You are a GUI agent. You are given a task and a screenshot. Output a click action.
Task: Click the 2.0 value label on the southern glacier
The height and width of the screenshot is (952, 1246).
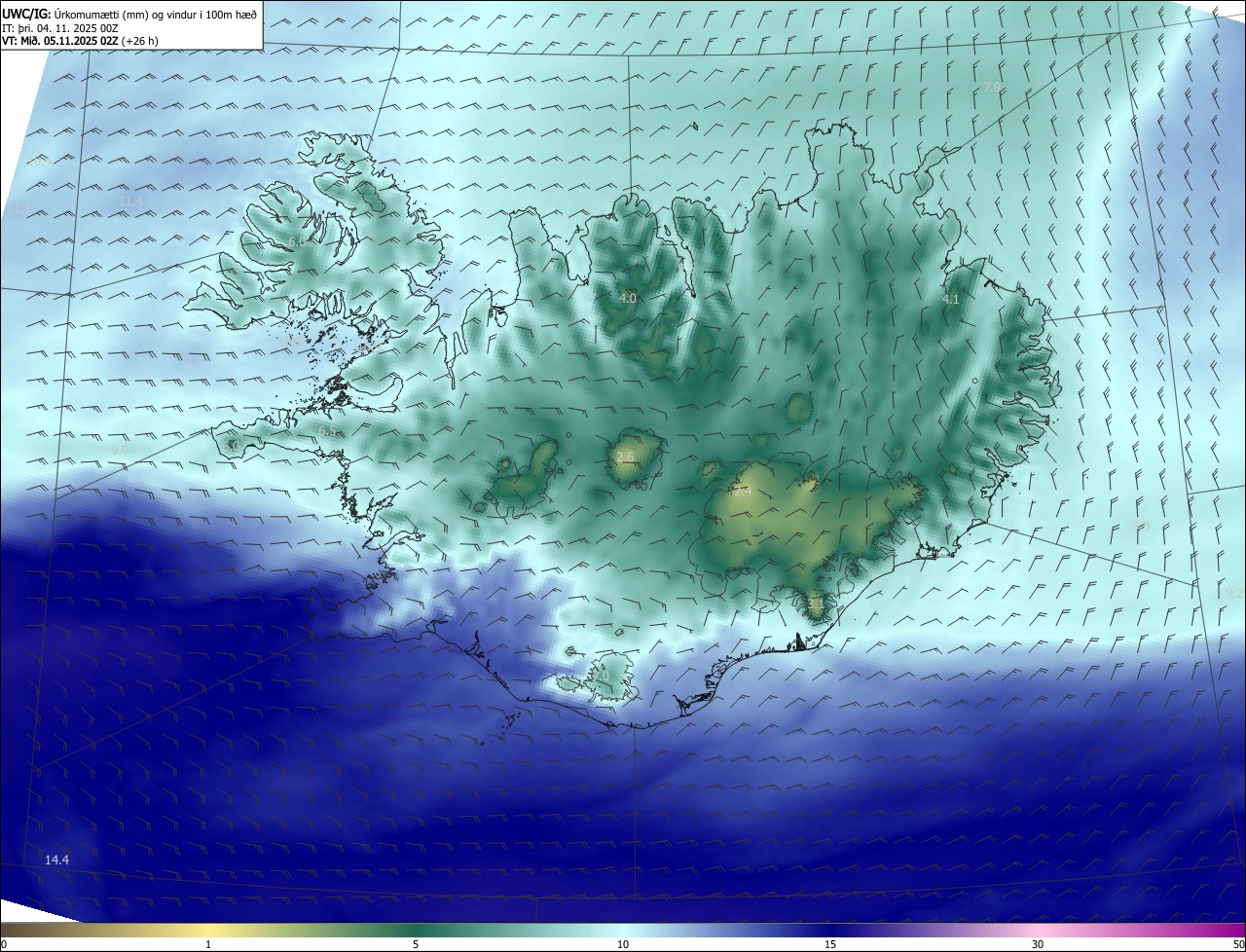(x=601, y=676)
